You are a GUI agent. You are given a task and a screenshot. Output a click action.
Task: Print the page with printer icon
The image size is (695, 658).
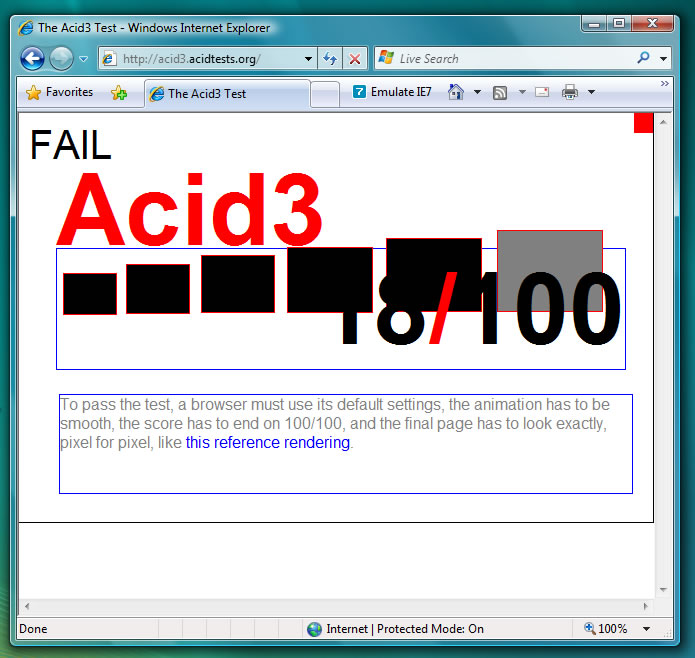pos(570,93)
